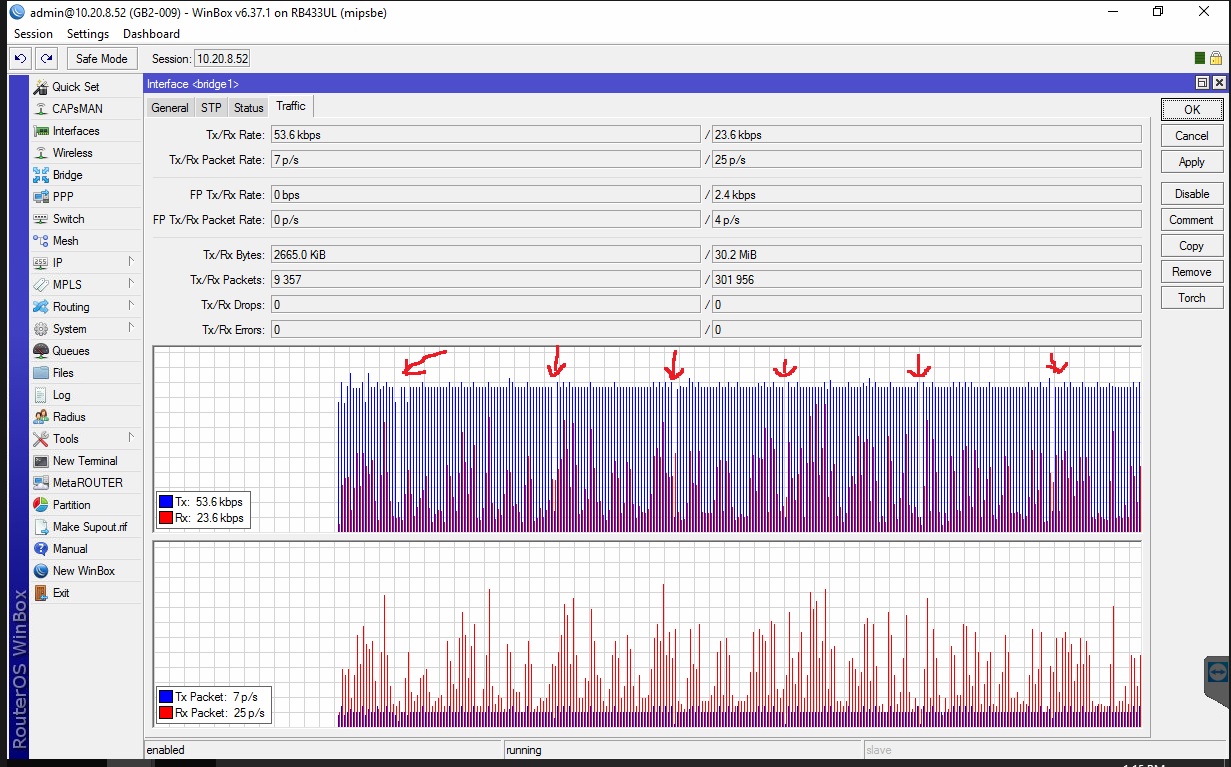Viewport: 1231px width, 767px height.
Task: Open the MetaROUTER menu
Action: 88,483
